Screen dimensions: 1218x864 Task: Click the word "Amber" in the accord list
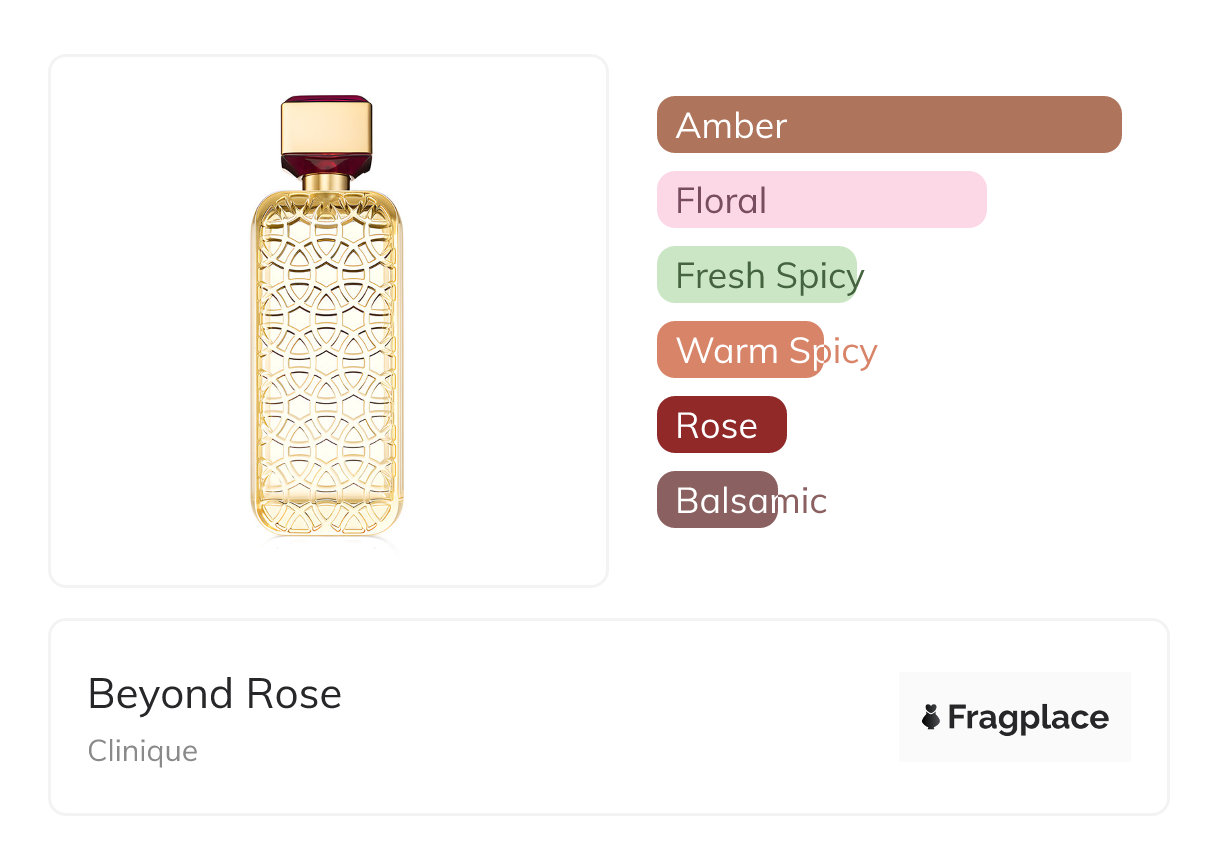pos(731,126)
